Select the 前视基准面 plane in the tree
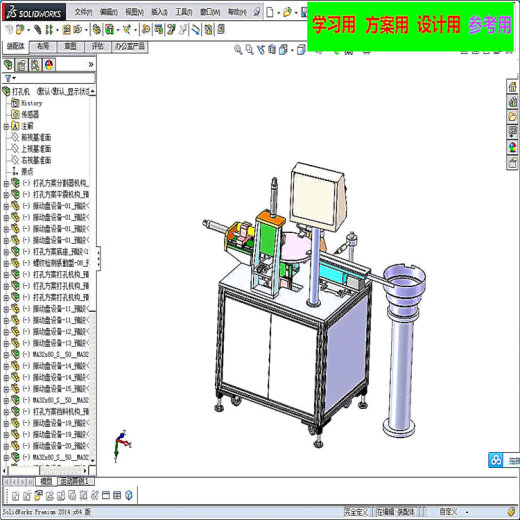 36,138
